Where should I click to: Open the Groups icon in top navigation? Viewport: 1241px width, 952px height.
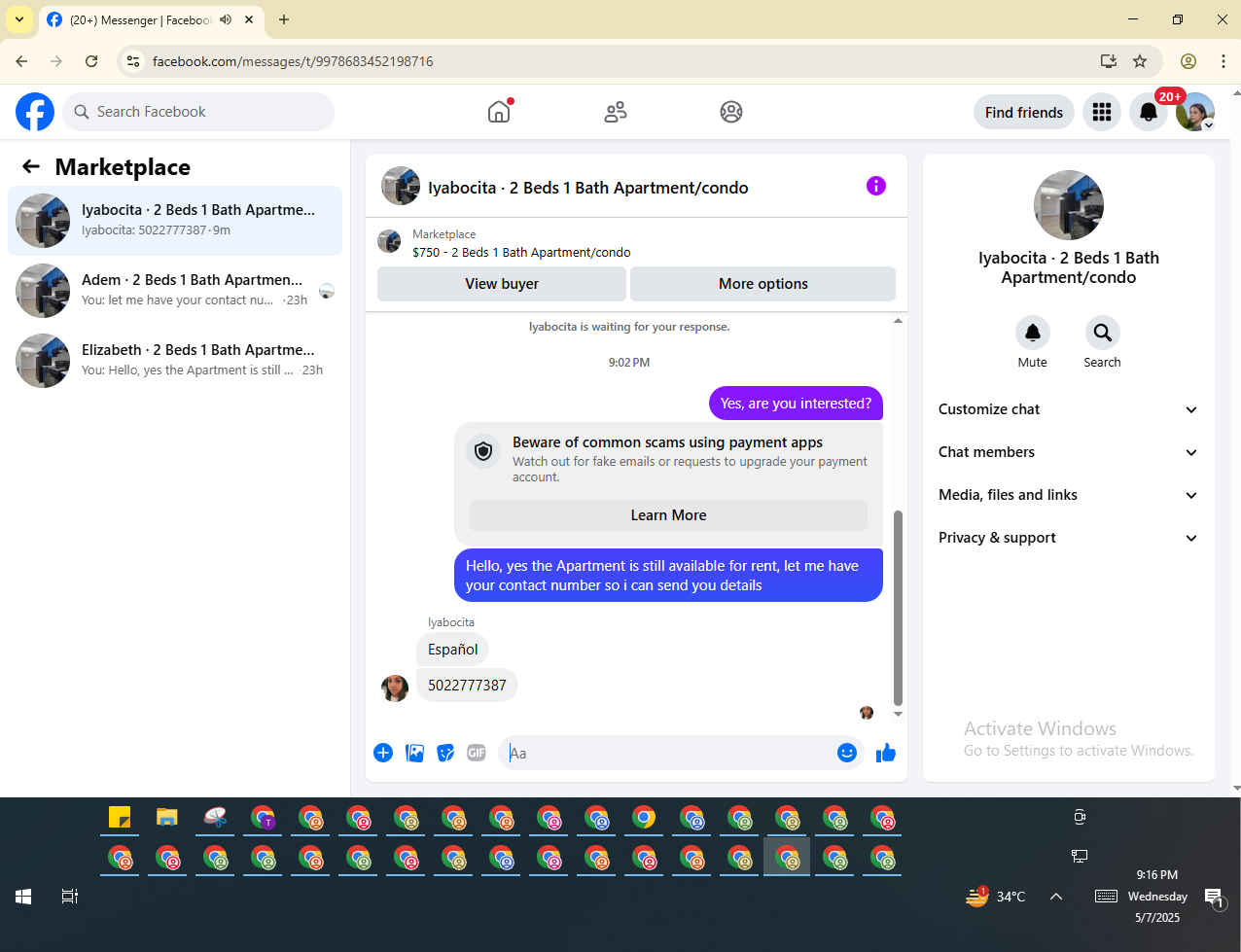pos(731,112)
